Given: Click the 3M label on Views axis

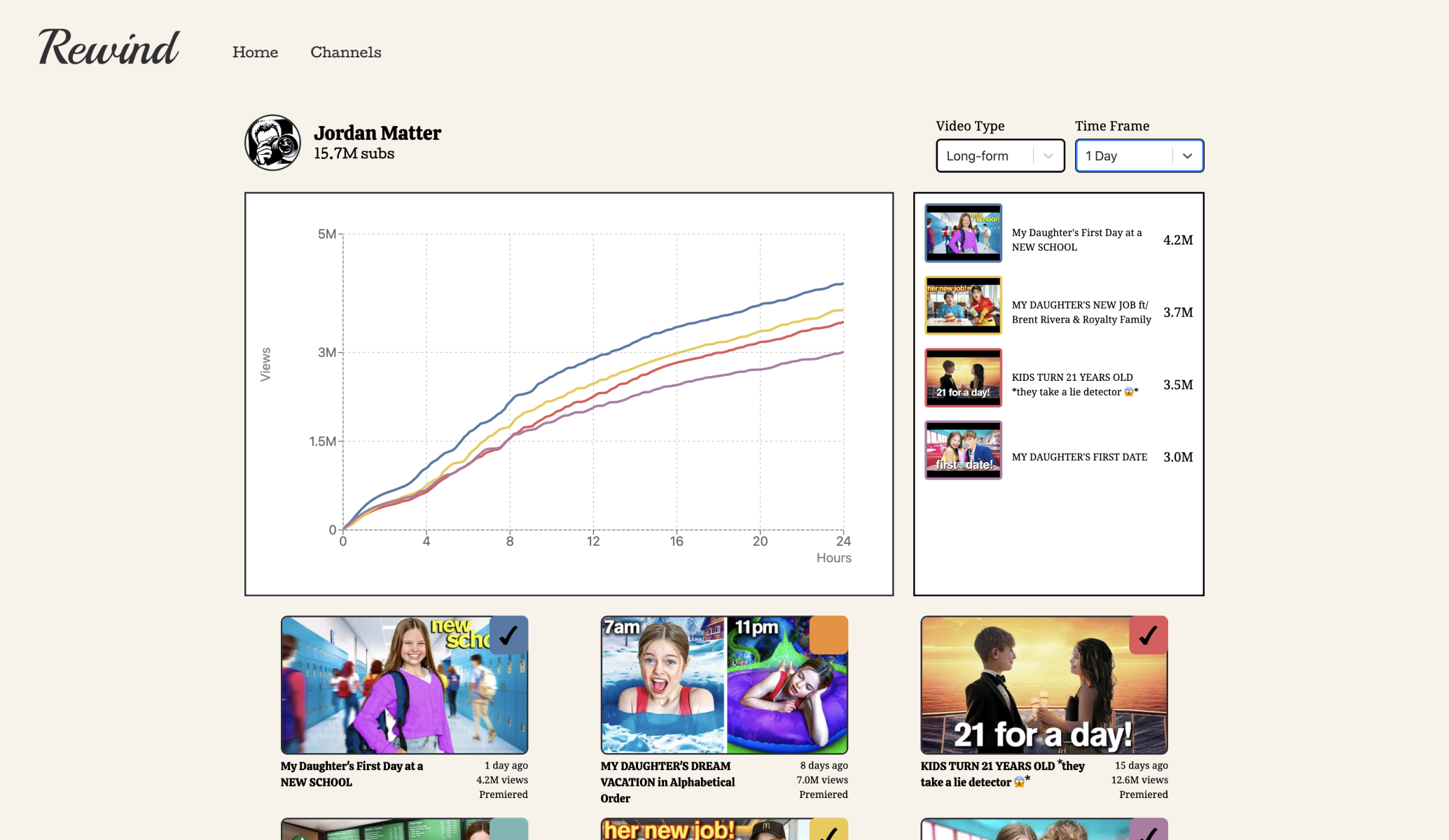Looking at the screenshot, I should click(327, 352).
